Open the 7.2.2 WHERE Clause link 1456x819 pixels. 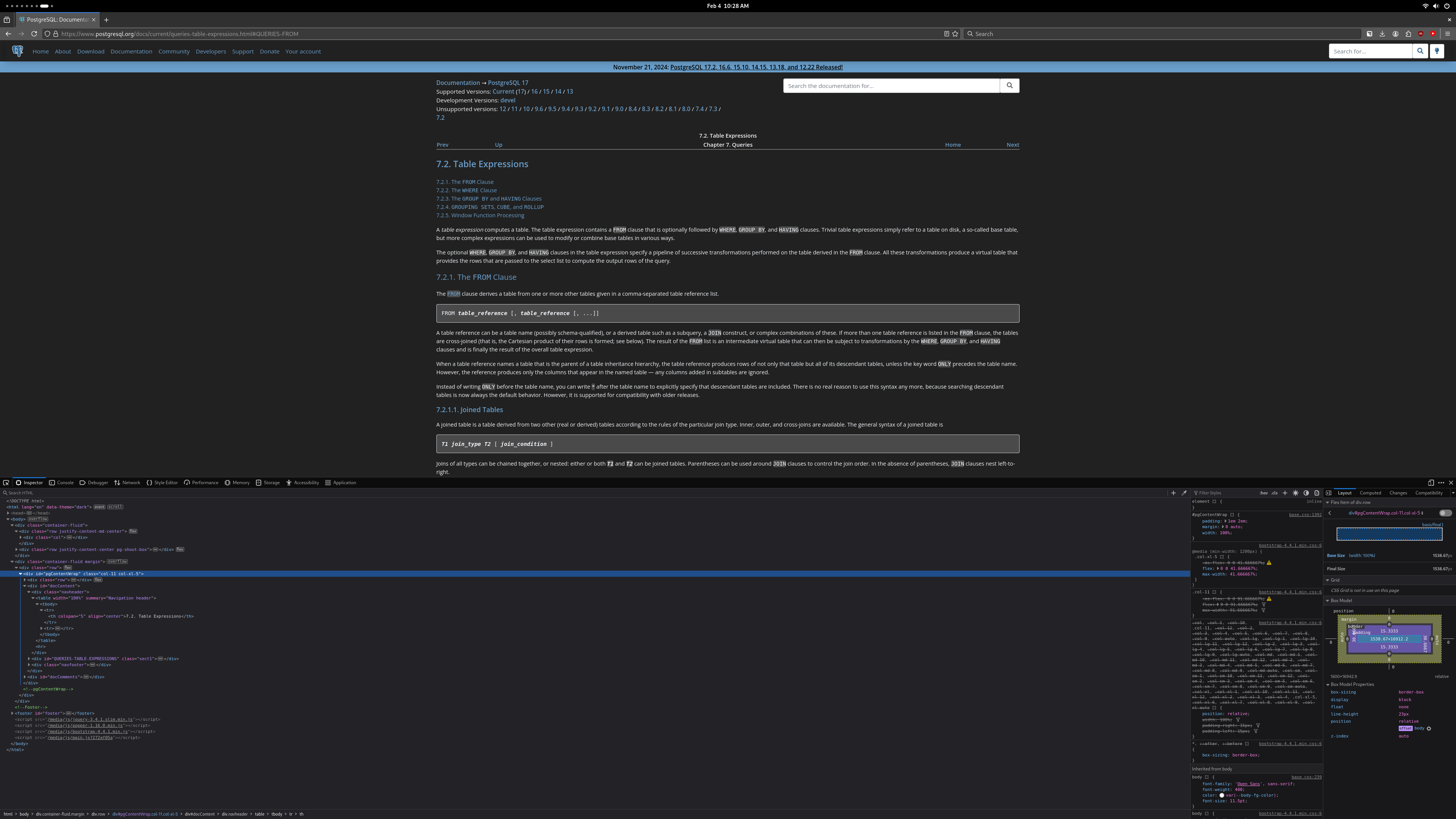[x=466, y=190]
